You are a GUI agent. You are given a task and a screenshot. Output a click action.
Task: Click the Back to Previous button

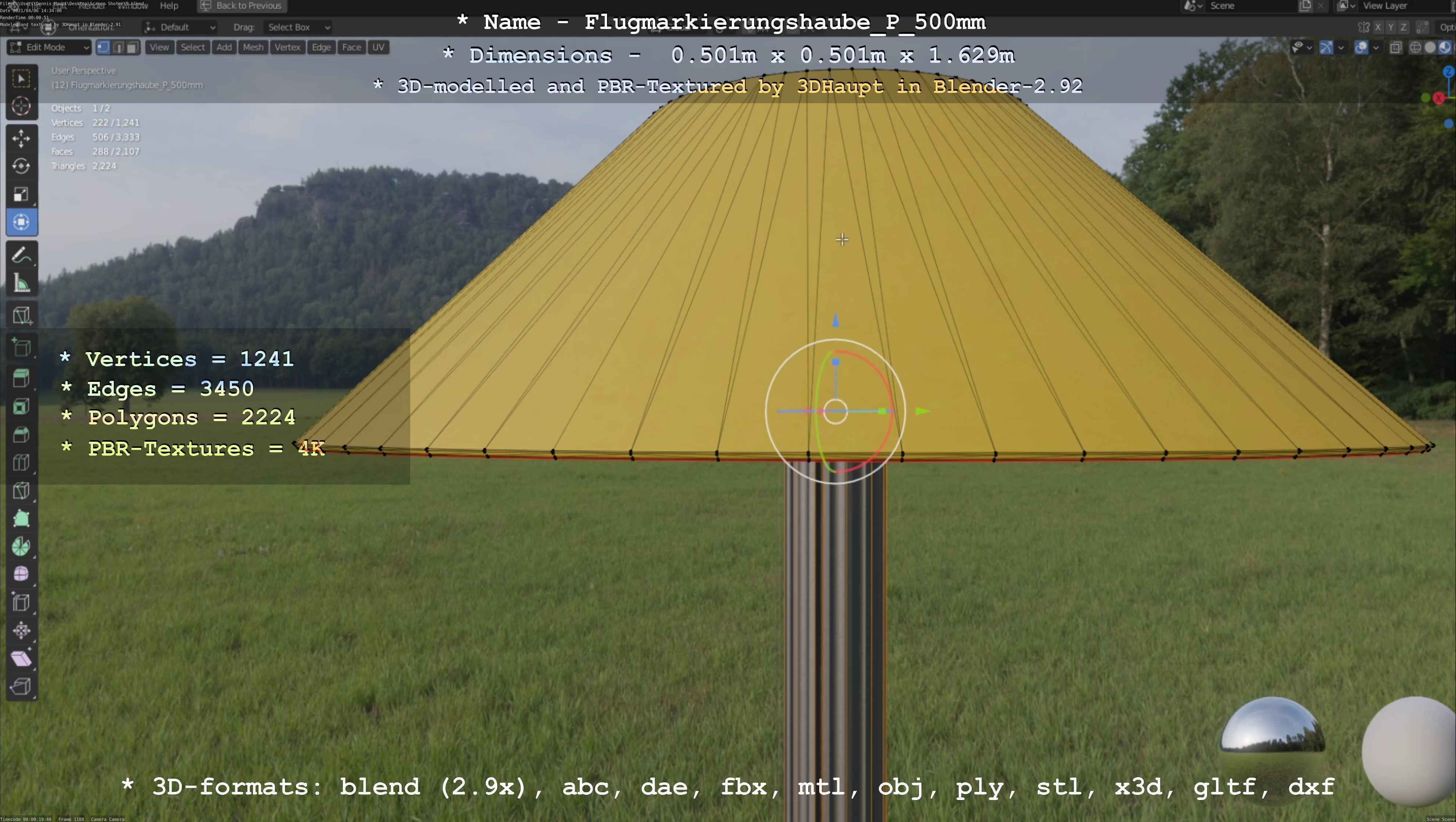coord(242,6)
